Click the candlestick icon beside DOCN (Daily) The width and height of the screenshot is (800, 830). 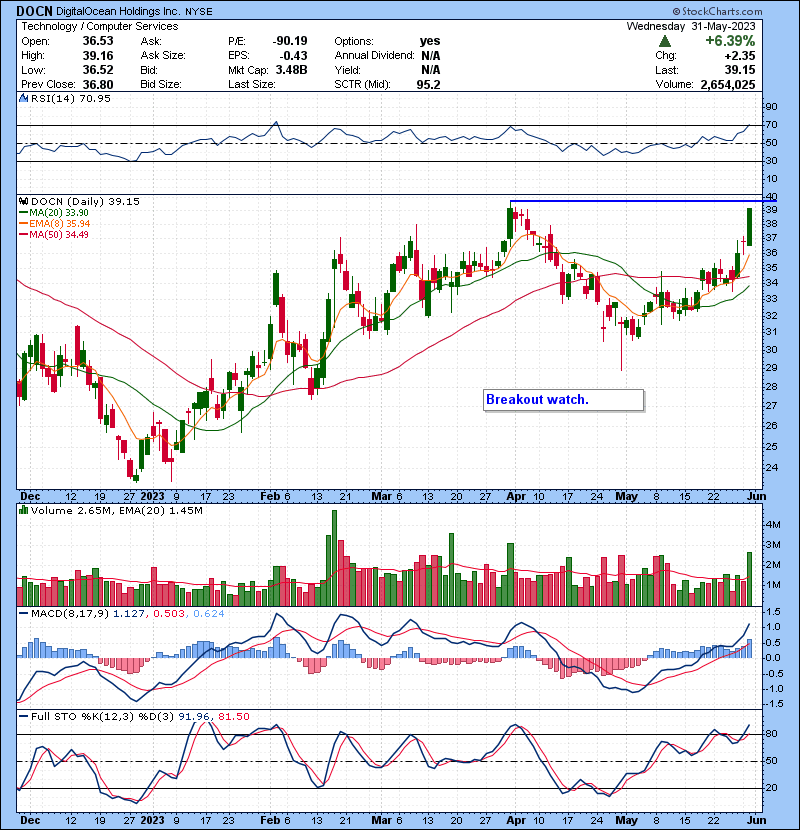coord(24,201)
